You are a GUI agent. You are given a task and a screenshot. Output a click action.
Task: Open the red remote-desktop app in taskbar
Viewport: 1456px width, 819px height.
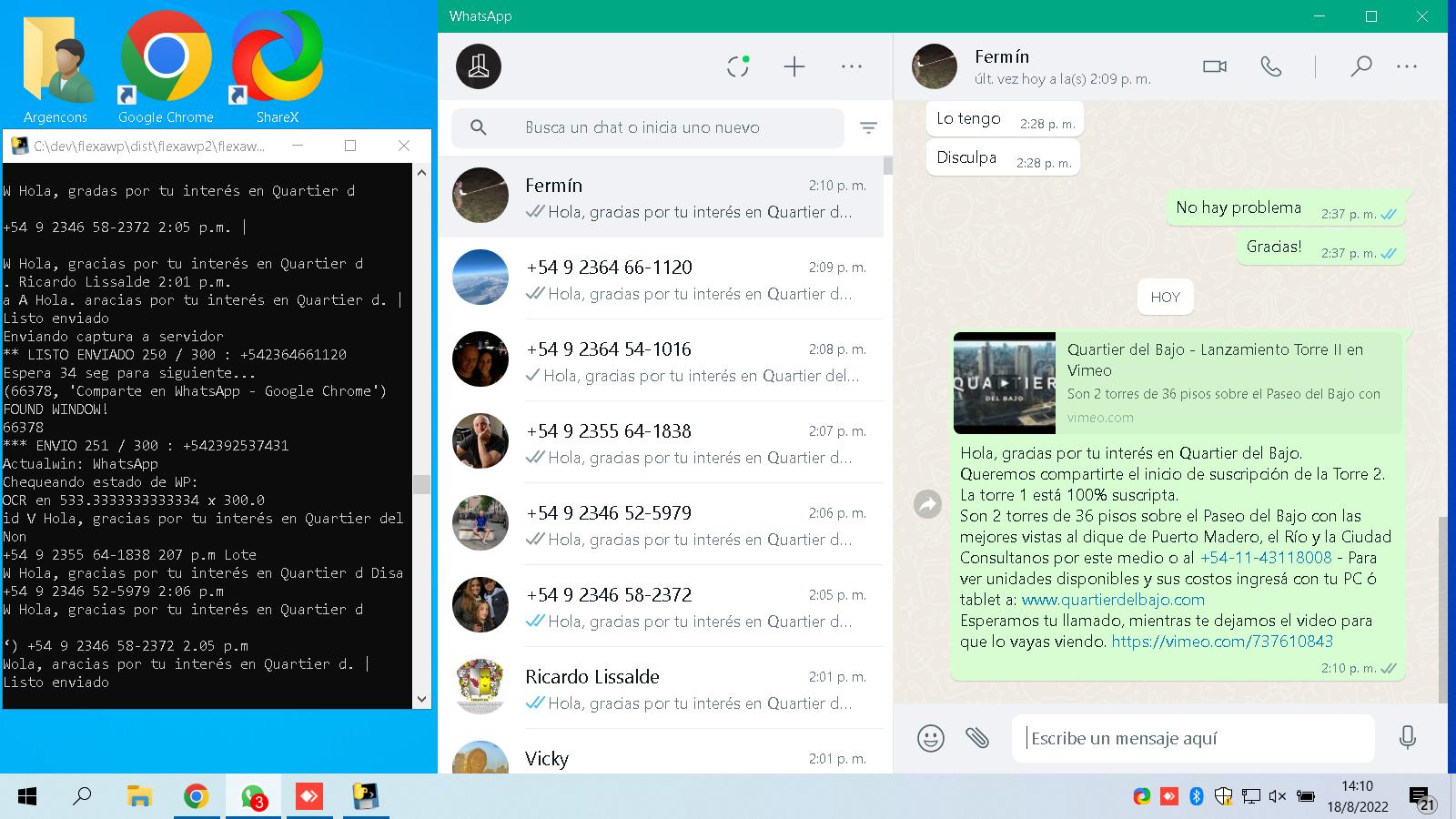pyautogui.click(x=309, y=797)
